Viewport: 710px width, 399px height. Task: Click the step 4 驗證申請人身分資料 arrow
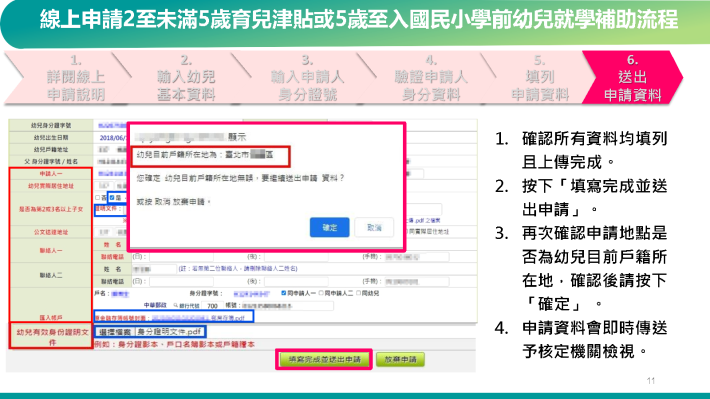(x=430, y=77)
